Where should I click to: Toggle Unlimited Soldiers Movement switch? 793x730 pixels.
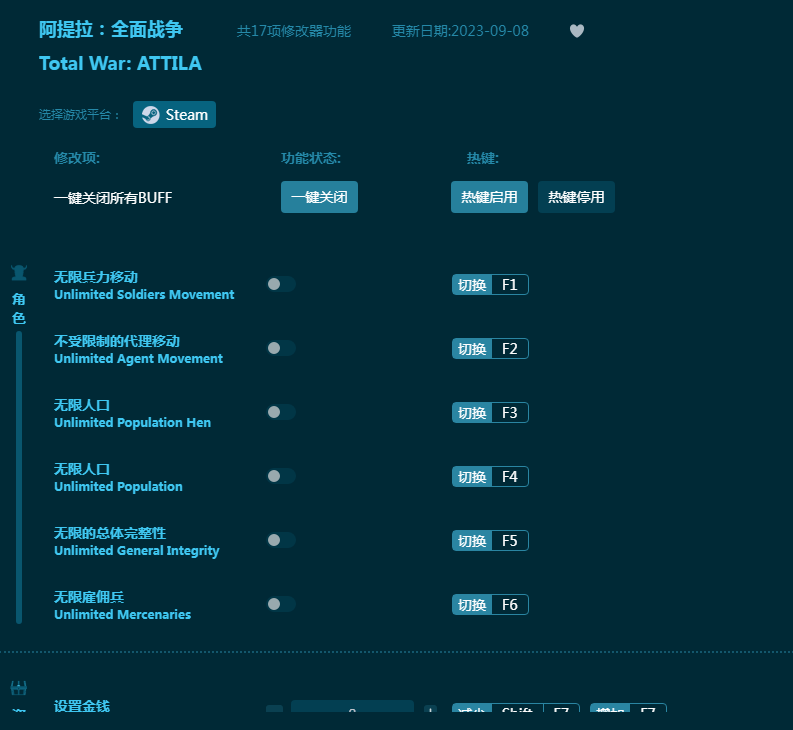281,284
